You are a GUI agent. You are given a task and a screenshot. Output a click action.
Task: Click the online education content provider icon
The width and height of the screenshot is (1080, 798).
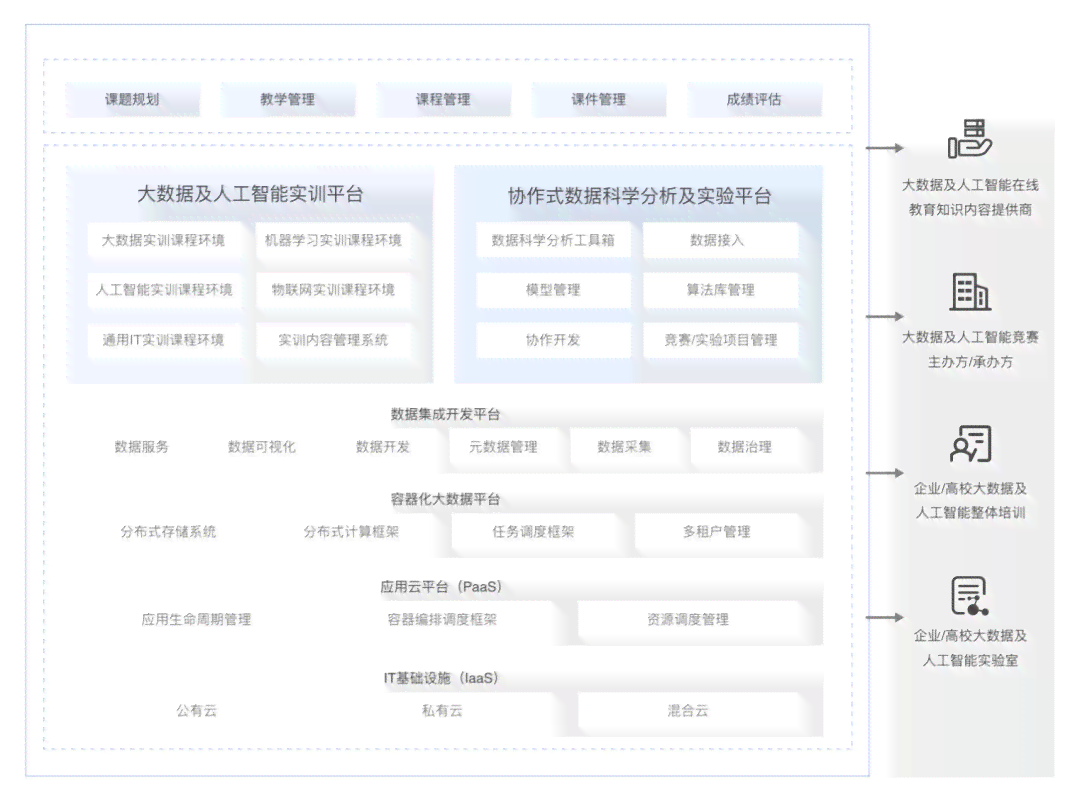[970, 138]
